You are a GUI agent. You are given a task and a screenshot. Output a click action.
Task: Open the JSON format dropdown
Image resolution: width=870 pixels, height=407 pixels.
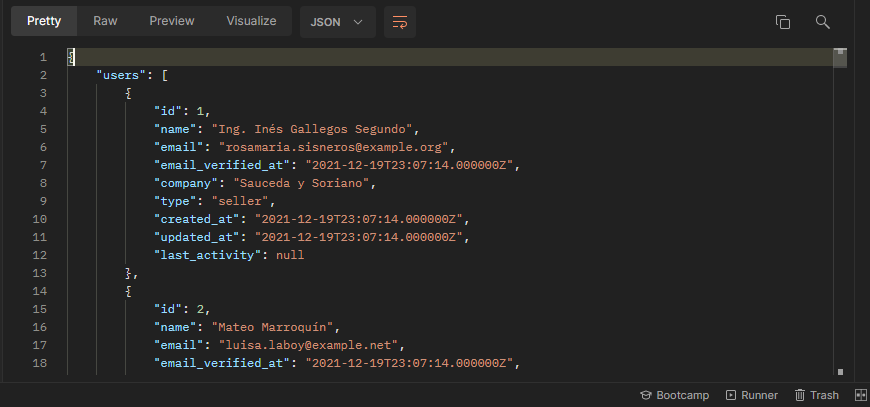[x=337, y=22]
